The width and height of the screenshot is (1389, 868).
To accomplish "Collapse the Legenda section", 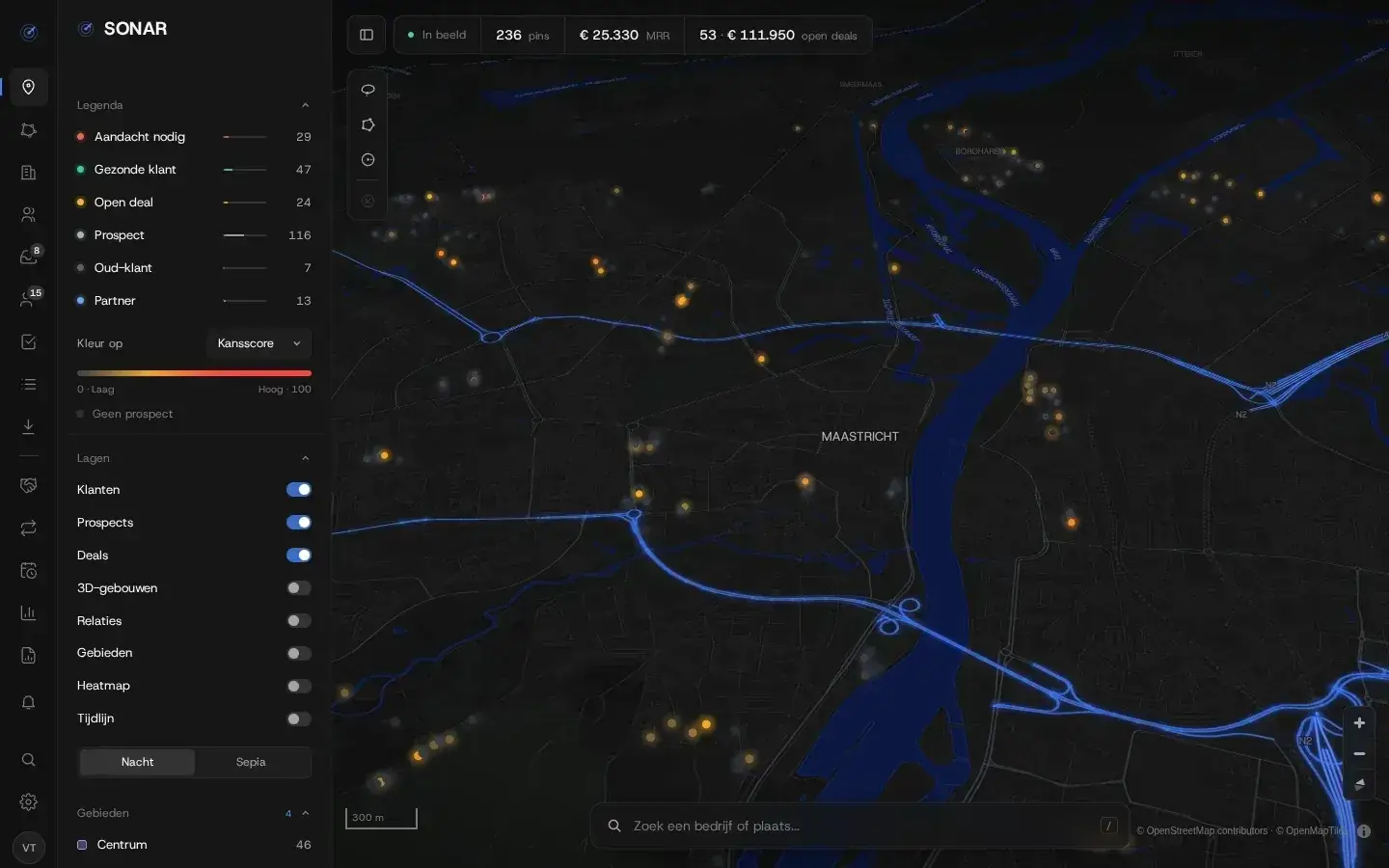I will (x=305, y=105).
